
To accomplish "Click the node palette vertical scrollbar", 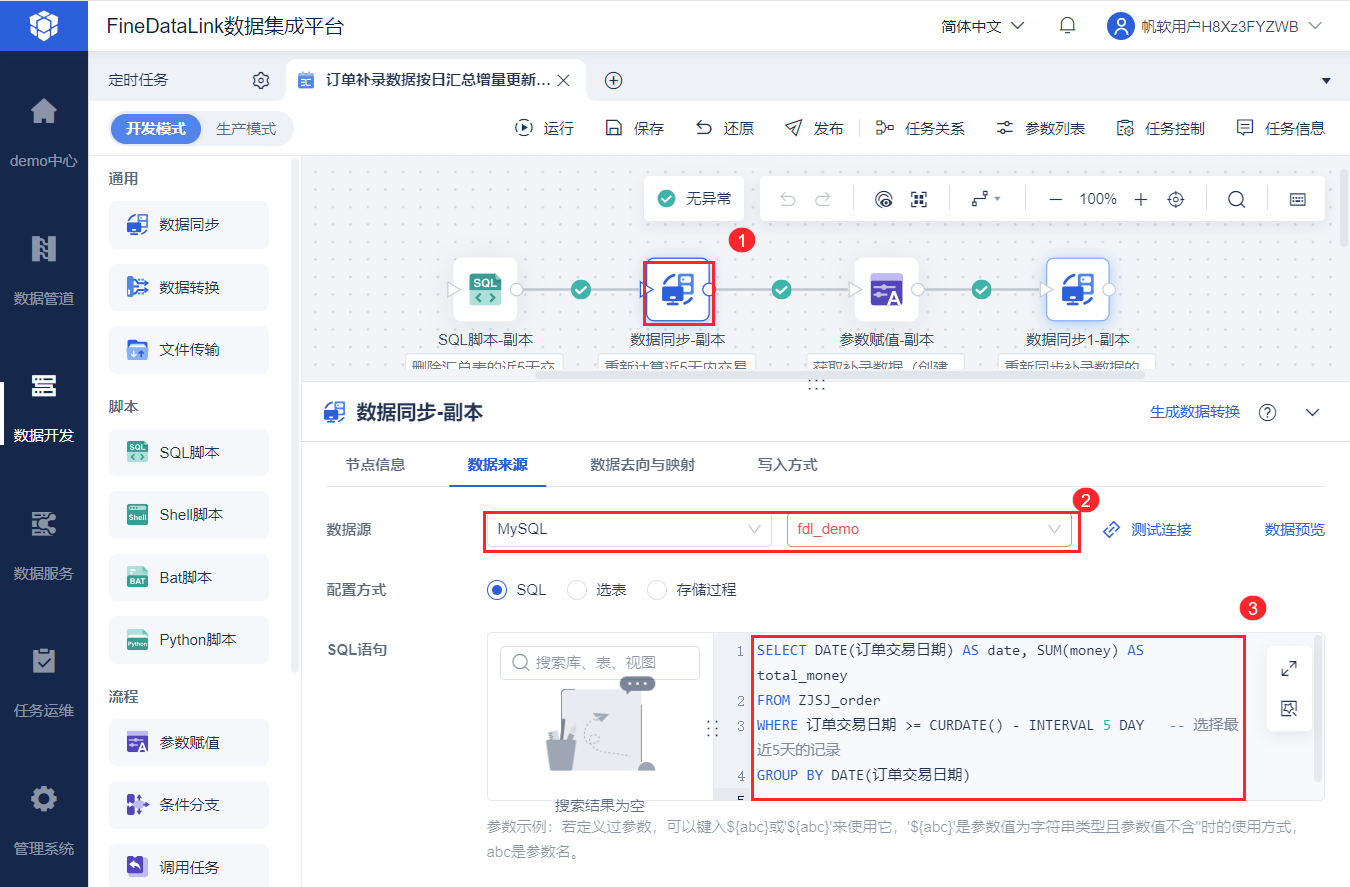I will [x=294, y=415].
